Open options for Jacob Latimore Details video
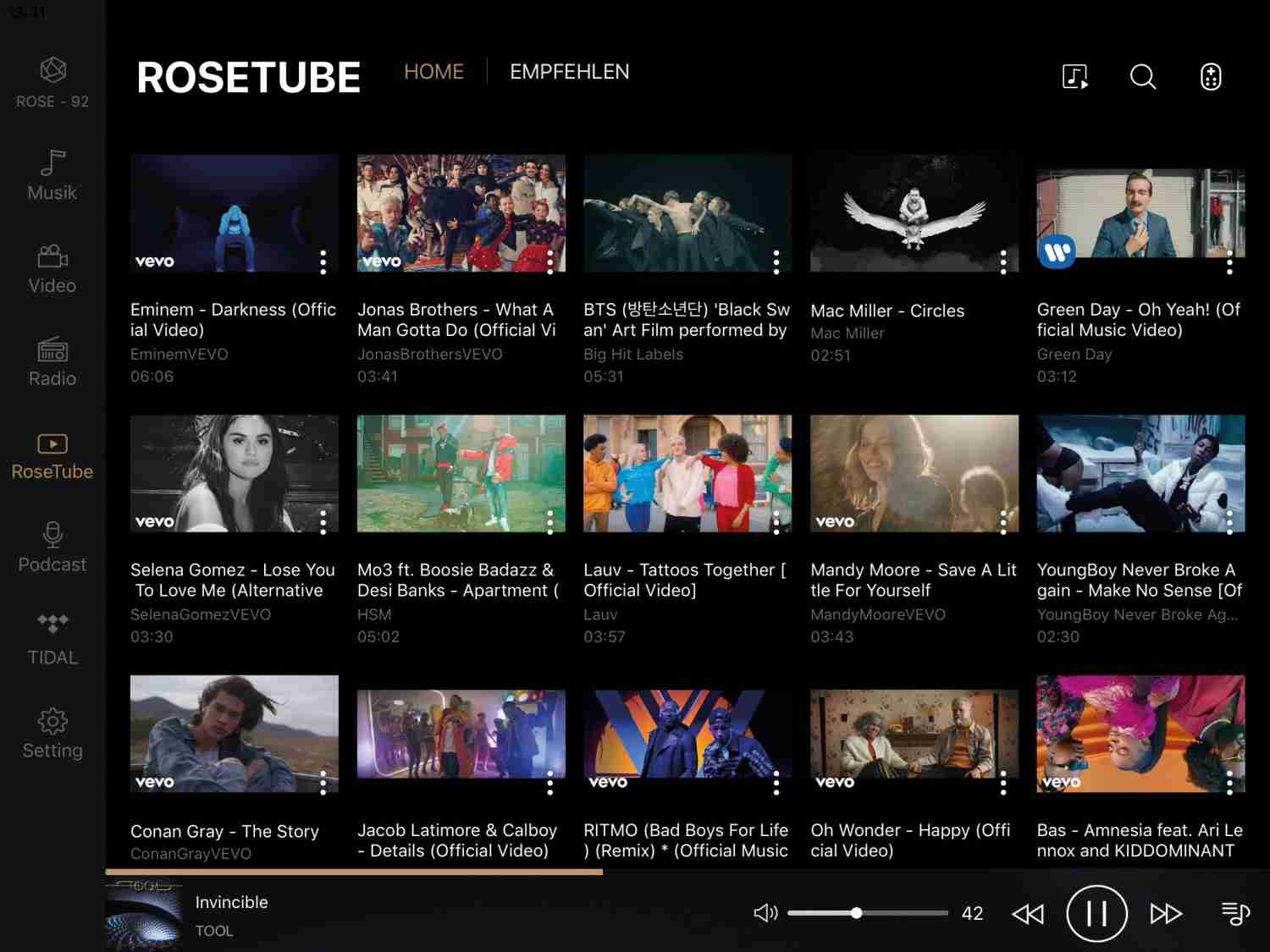1270x952 pixels. tap(549, 783)
